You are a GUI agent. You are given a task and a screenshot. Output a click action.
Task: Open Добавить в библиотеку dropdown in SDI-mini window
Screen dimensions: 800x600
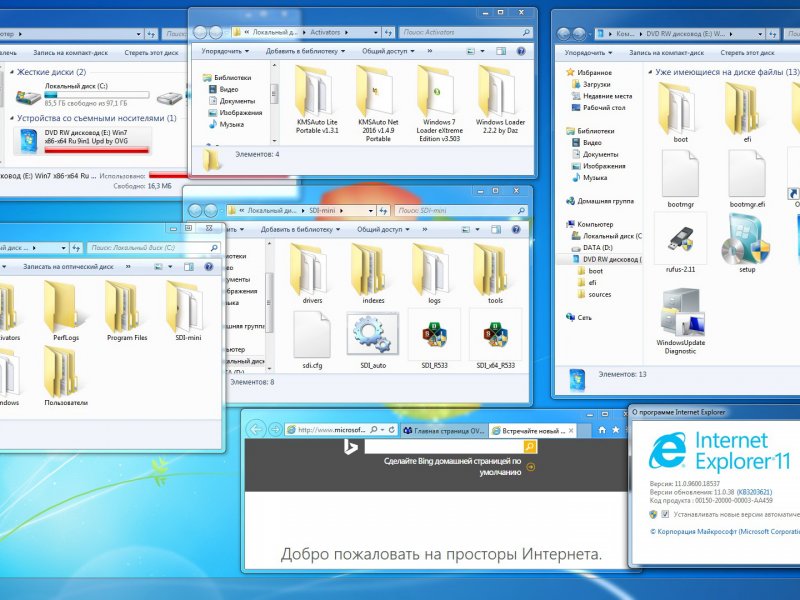pyautogui.click(x=300, y=230)
